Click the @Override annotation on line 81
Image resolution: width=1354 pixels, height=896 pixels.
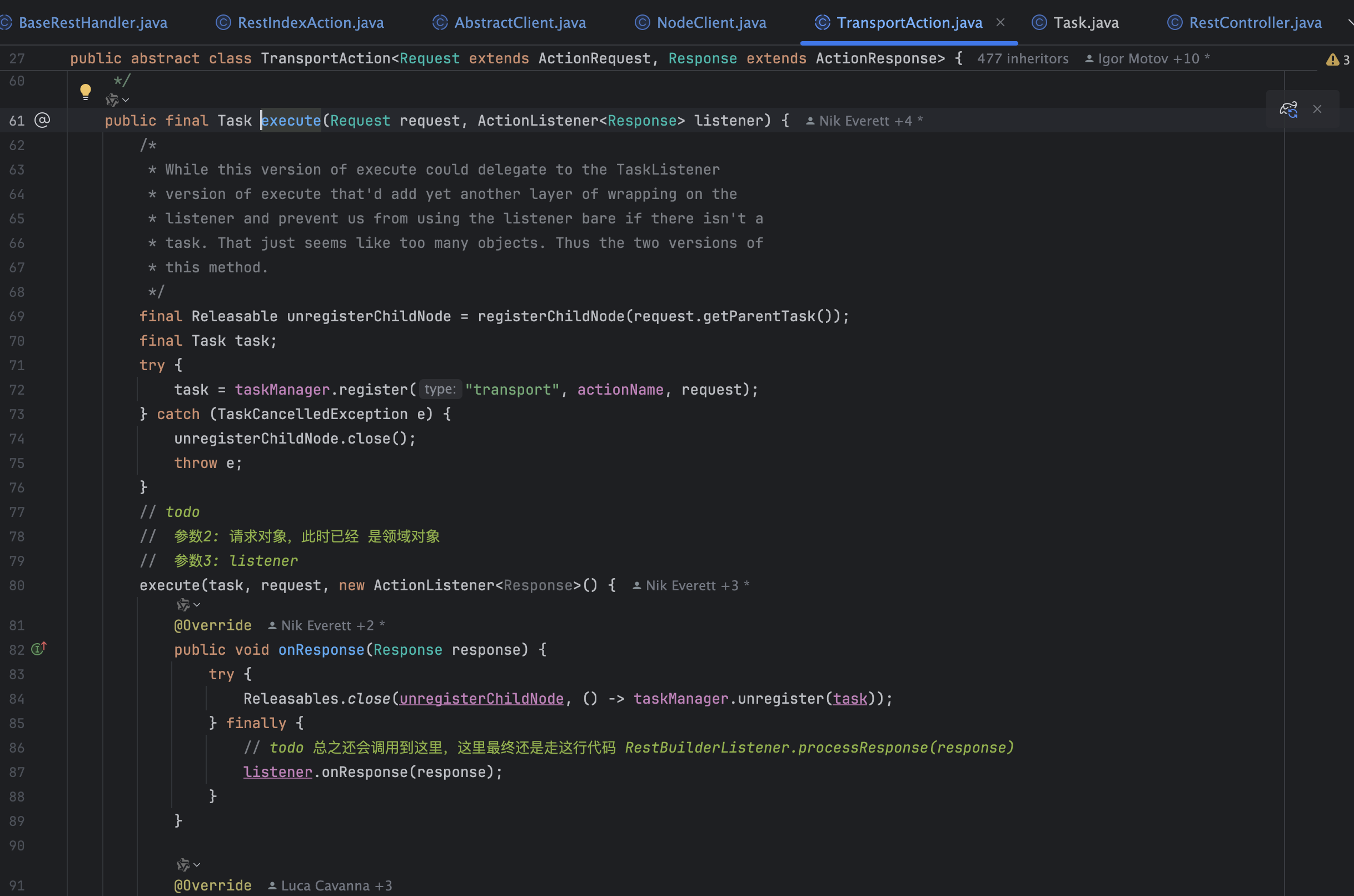click(212, 625)
